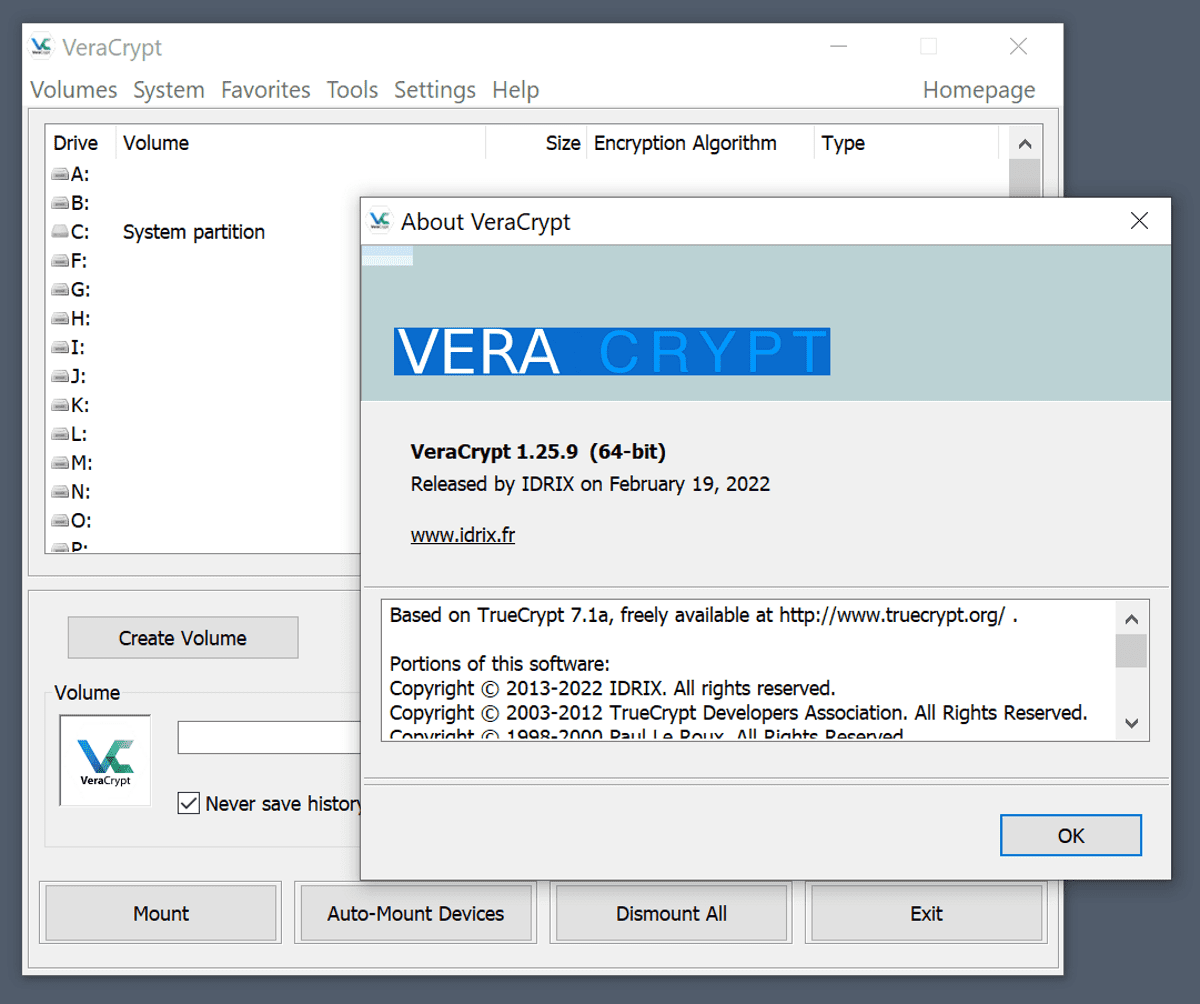Click the G: drive icon in list
Viewport: 1200px width, 1004px height.
(60, 291)
